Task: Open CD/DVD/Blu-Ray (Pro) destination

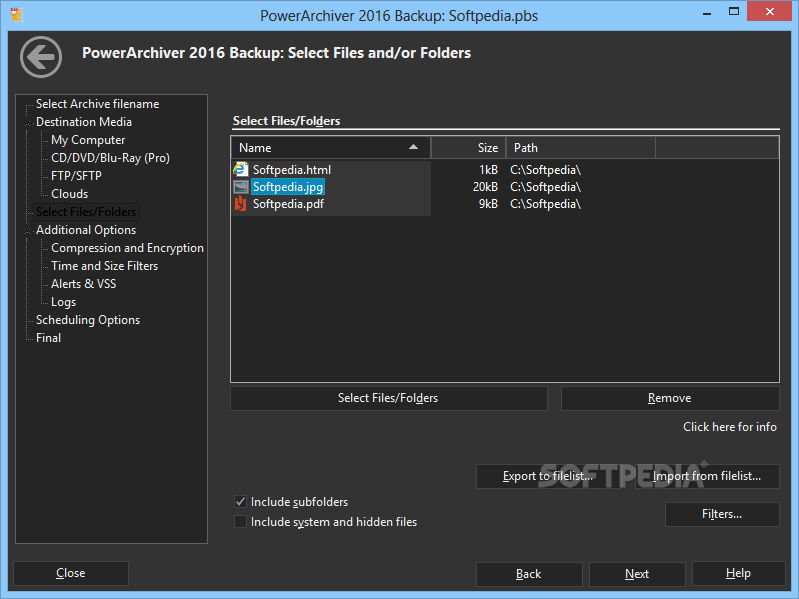Action: [x=111, y=158]
